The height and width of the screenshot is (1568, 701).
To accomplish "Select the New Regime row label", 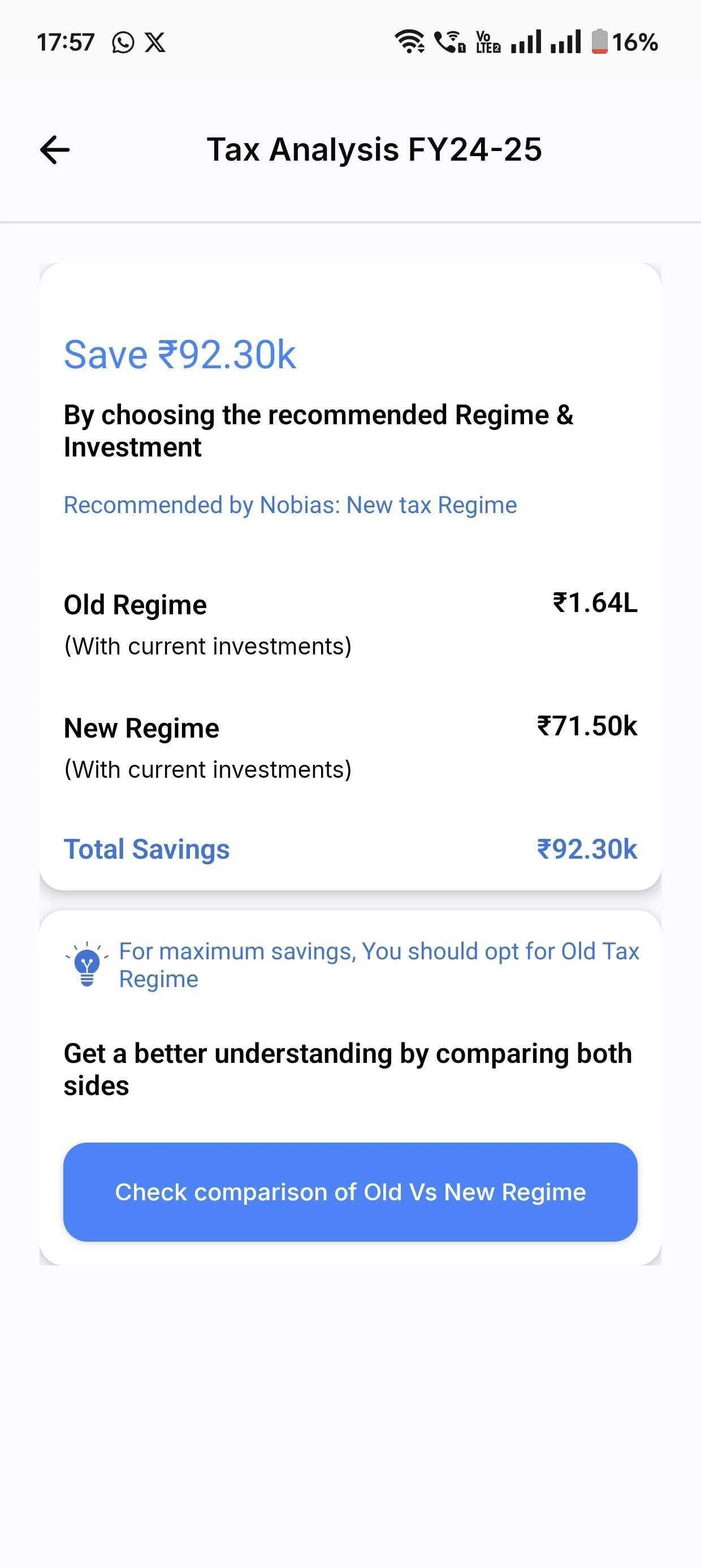I will (x=141, y=729).
